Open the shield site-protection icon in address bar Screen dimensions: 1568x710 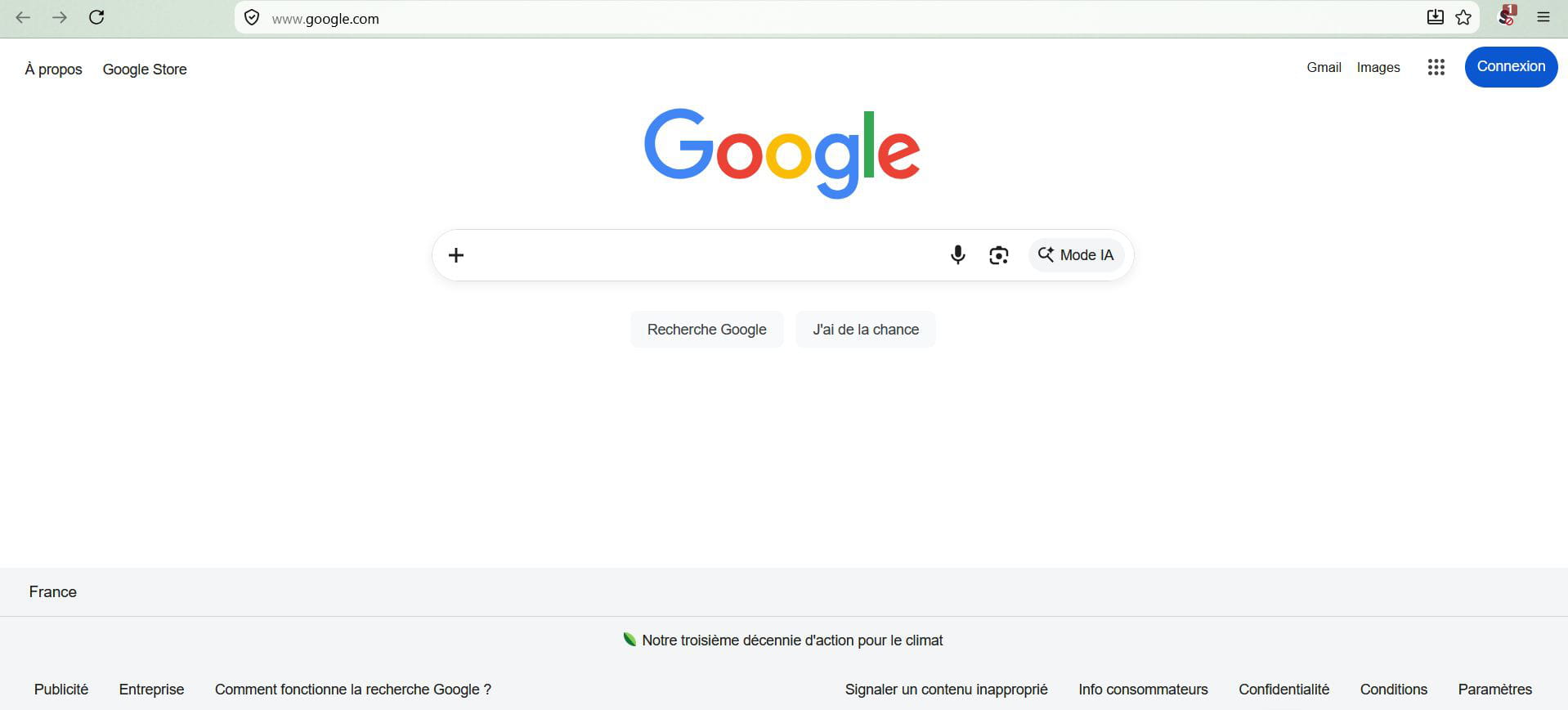click(252, 18)
